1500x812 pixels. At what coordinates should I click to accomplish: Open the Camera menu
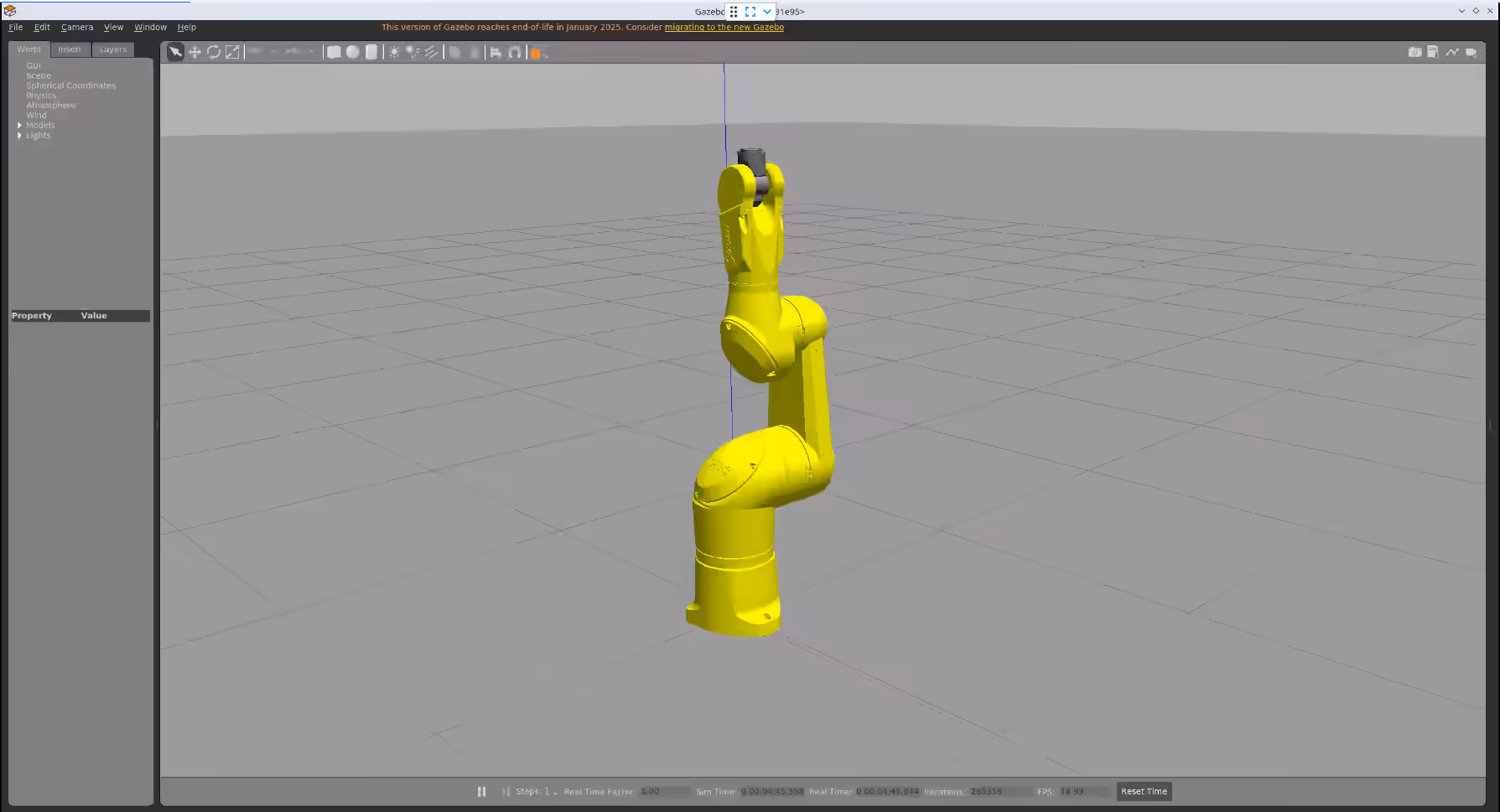(76, 28)
